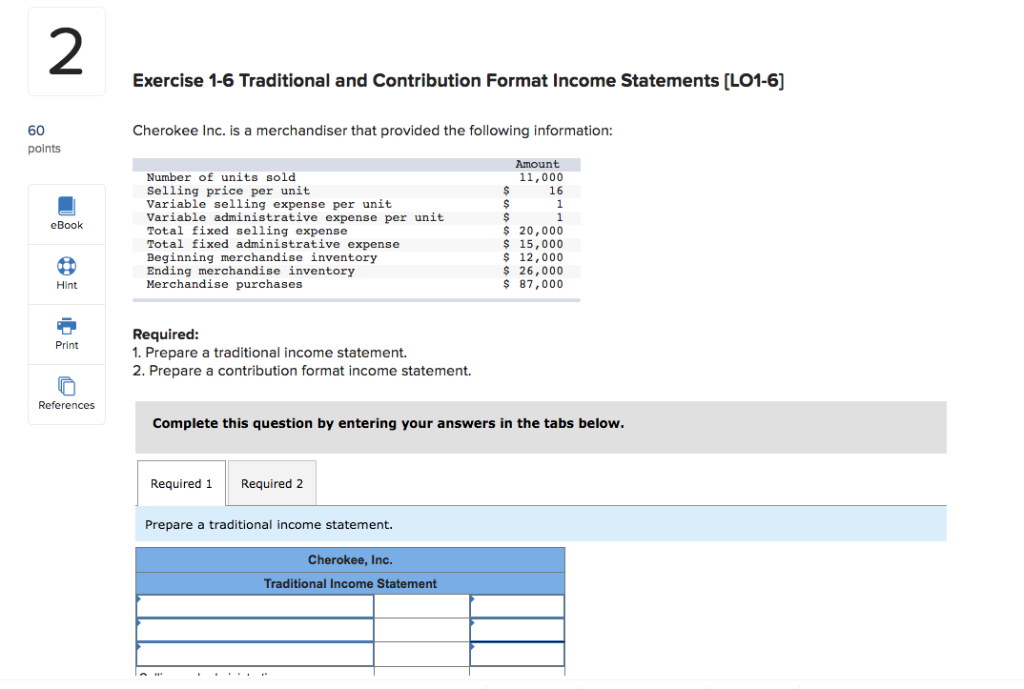Image resolution: width=1024 pixels, height=689 pixels.
Task: Click the $ 20,000 amount value
Action: point(533,231)
